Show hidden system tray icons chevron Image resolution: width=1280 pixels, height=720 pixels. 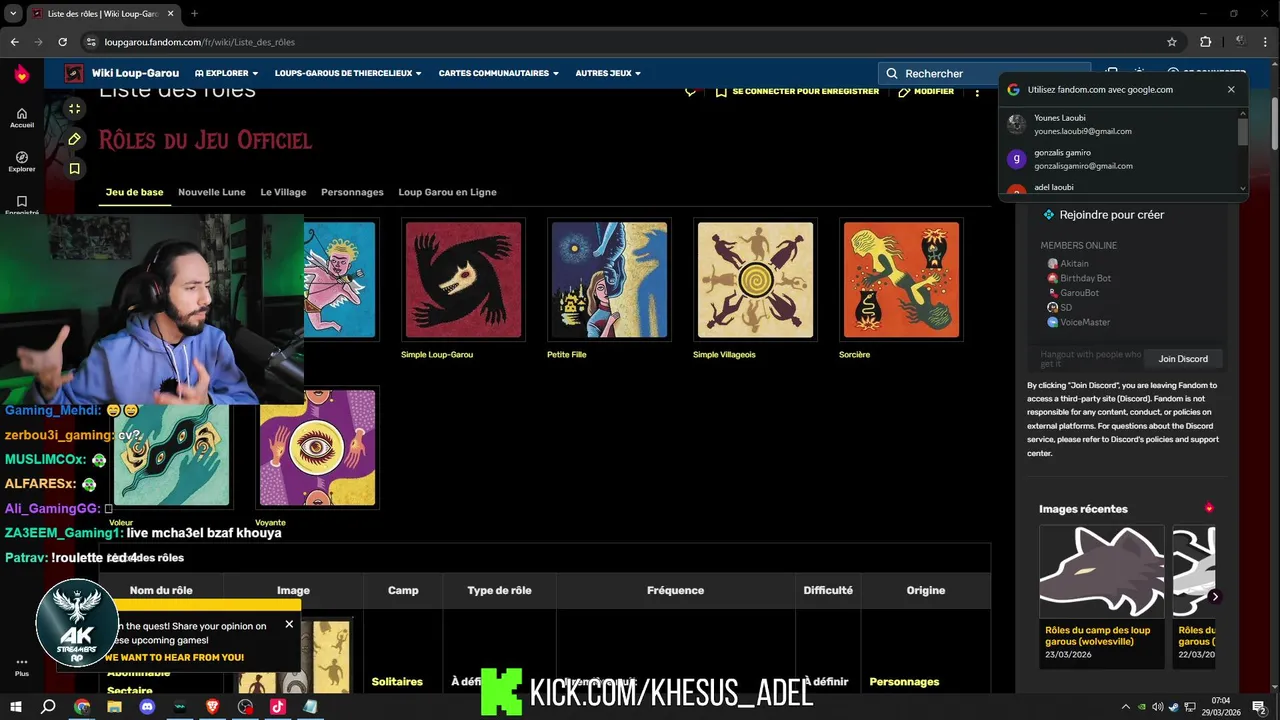click(1125, 706)
